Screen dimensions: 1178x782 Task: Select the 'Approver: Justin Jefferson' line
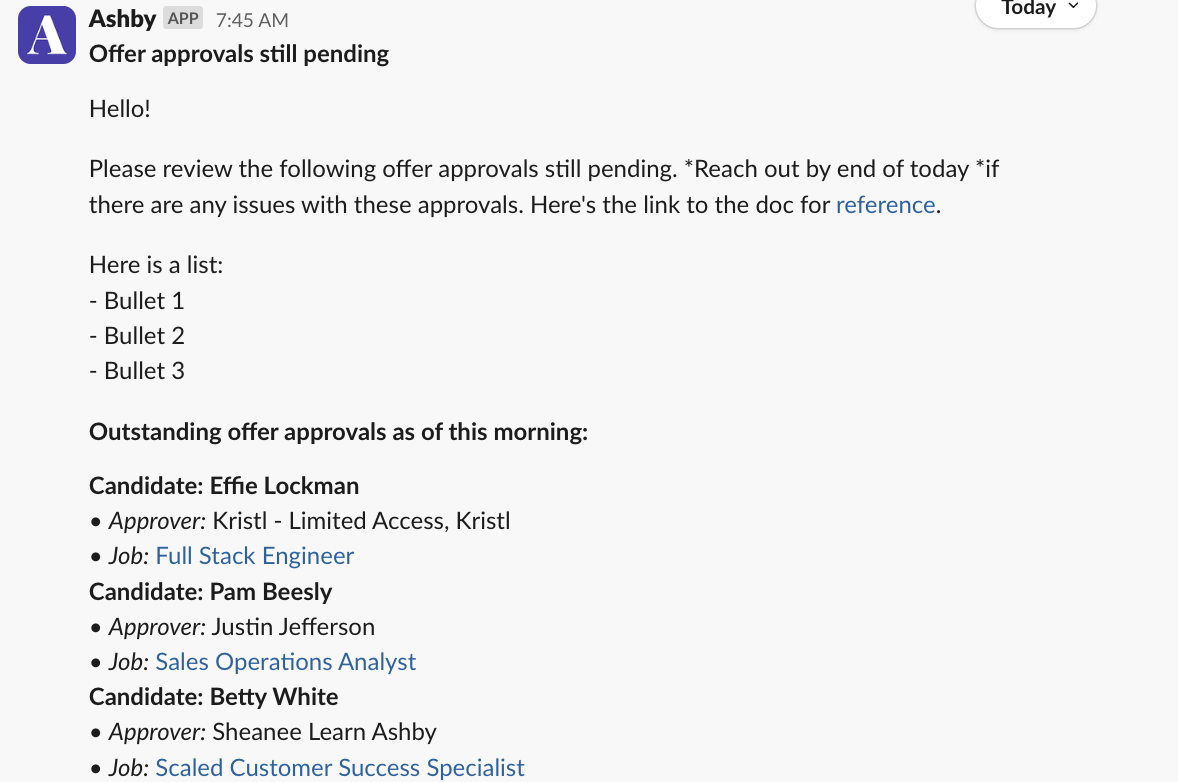point(232,627)
